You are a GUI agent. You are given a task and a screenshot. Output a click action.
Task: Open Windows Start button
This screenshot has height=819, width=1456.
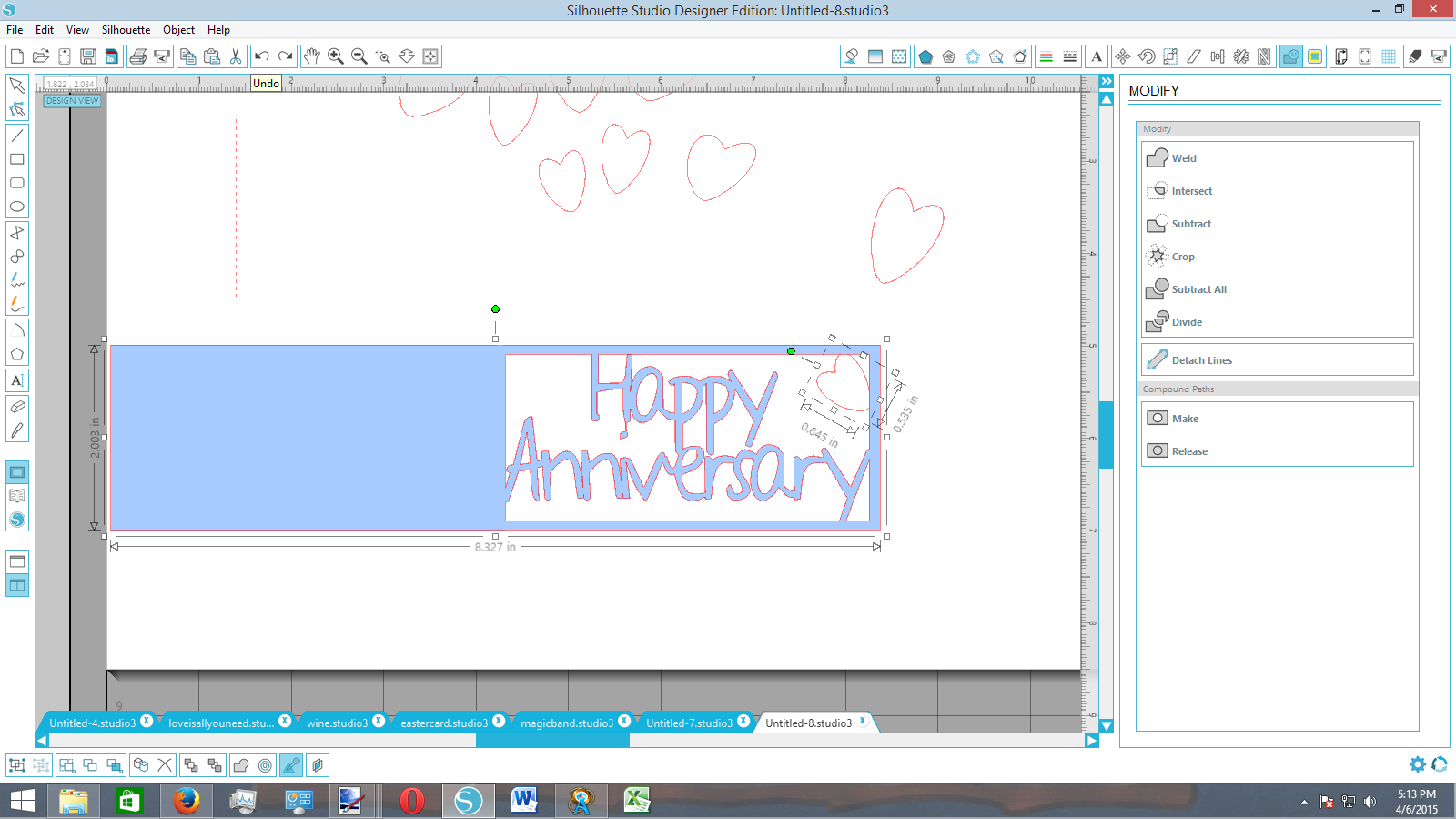point(22,801)
